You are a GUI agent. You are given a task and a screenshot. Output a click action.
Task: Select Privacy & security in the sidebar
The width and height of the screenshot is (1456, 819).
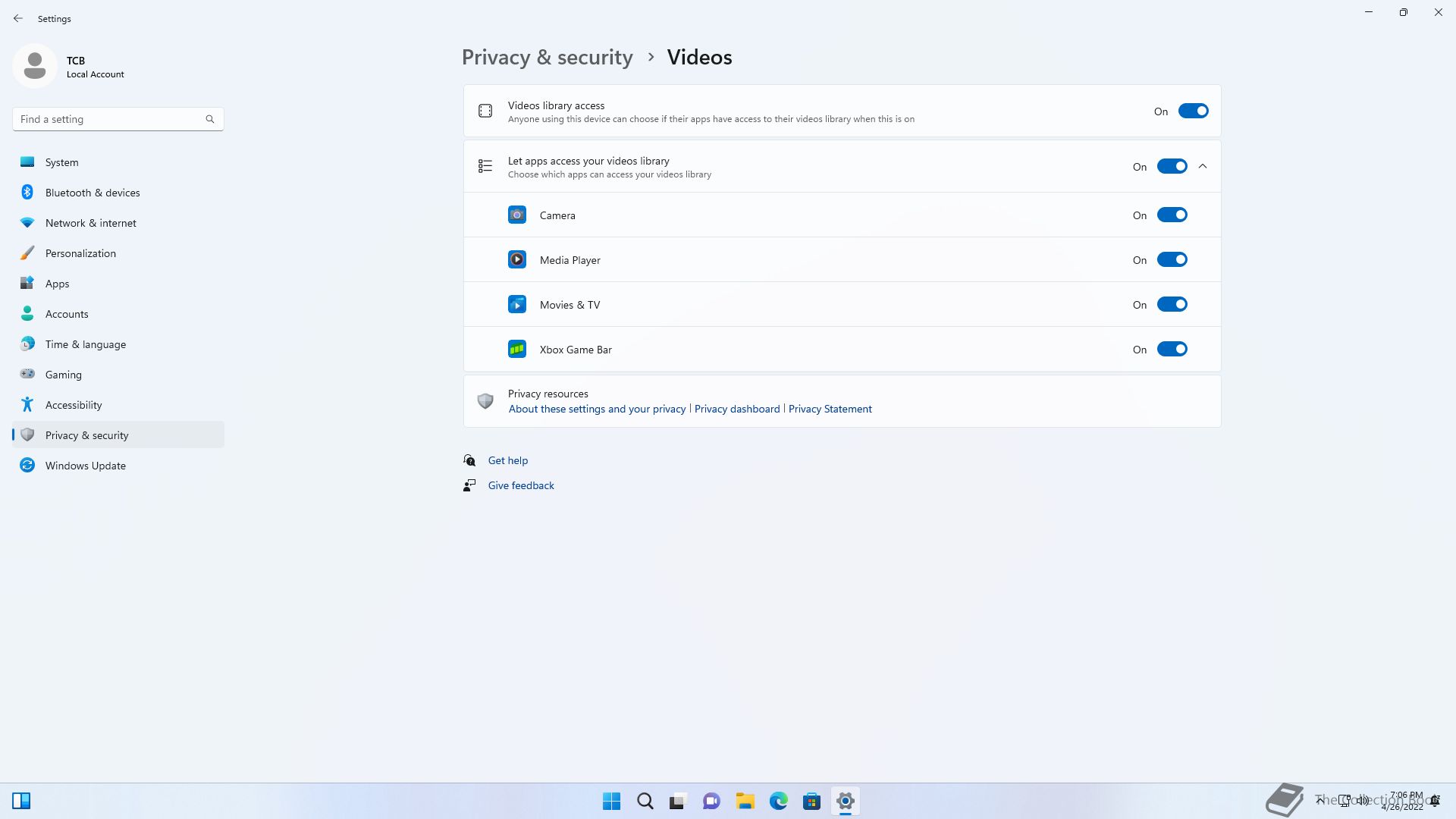118,435
